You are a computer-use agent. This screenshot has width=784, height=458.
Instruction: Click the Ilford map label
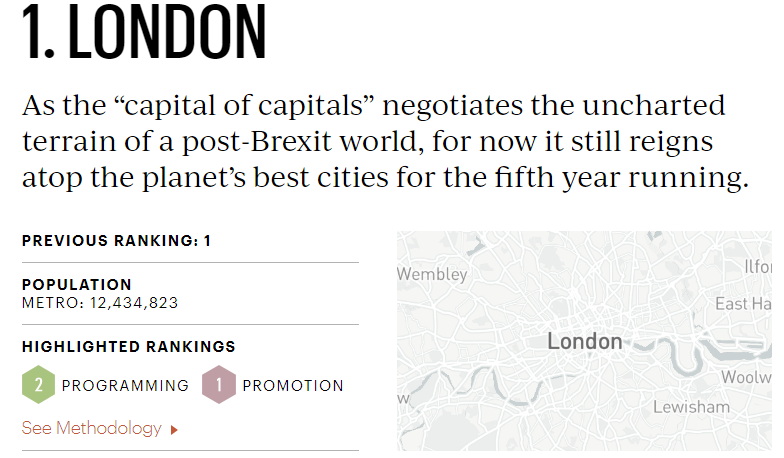coord(758,267)
